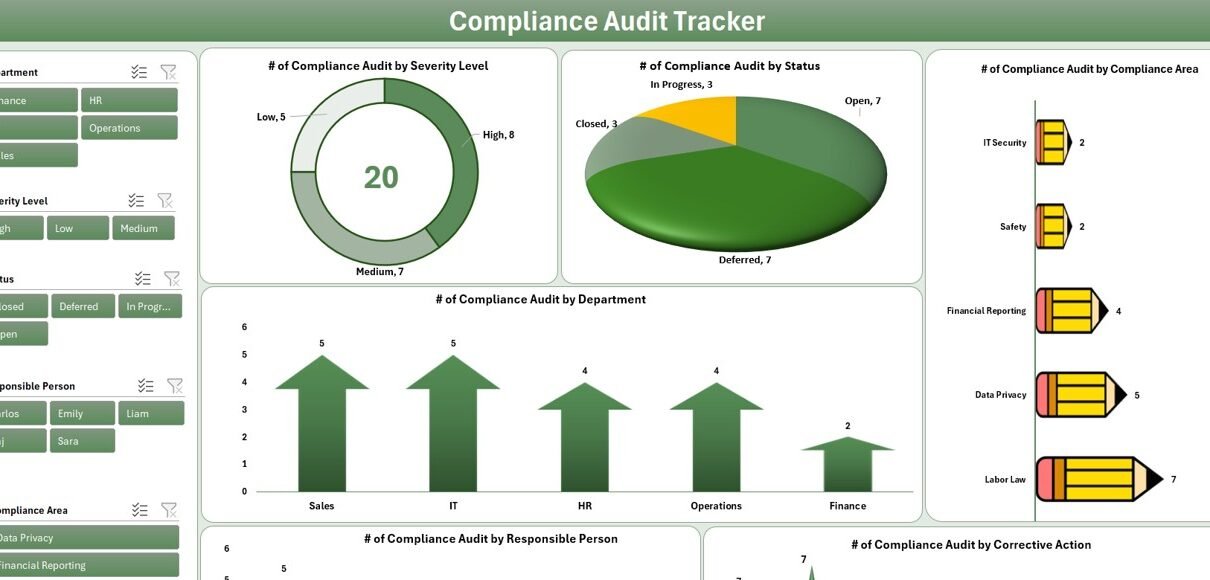Screen dimensions: 1210x580
Task: Toggle multi-select on the Severity Level slicer
Action: click(137, 201)
